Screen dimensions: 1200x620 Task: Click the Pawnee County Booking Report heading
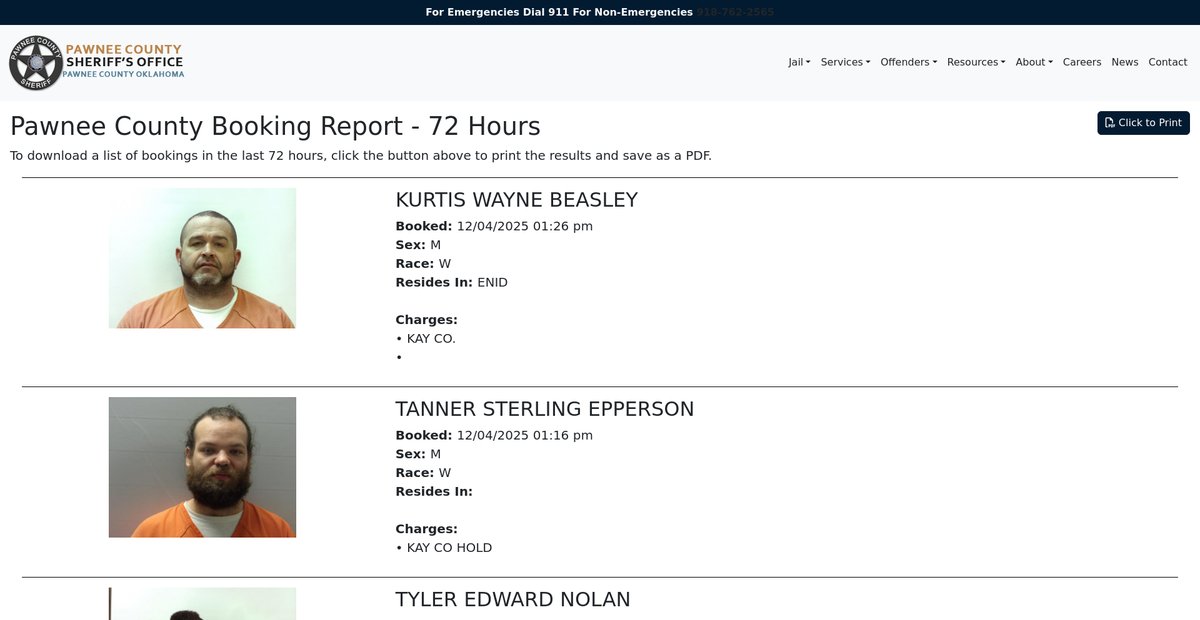tap(275, 127)
